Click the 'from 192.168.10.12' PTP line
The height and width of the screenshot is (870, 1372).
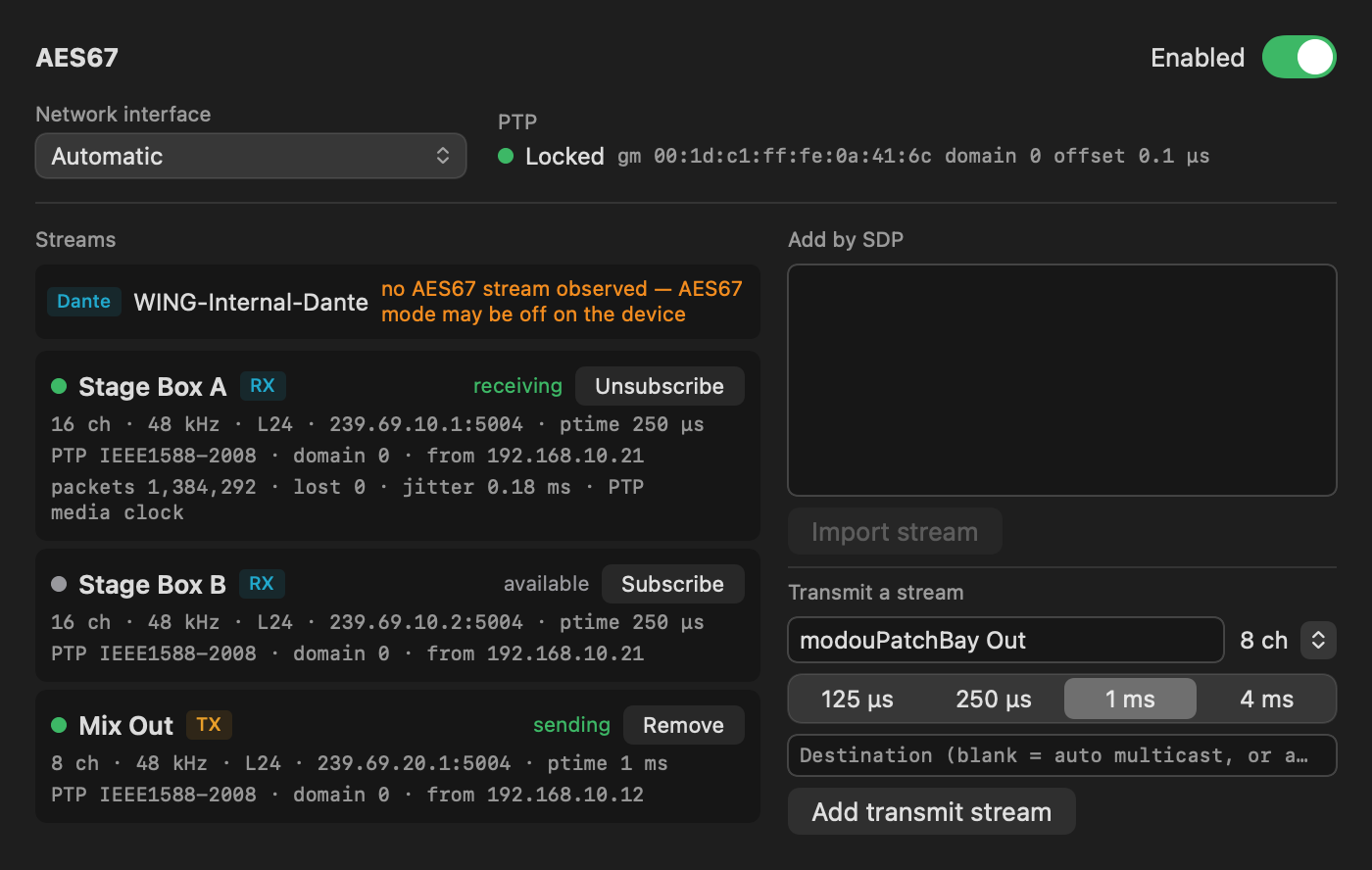(x=535, y=795)
